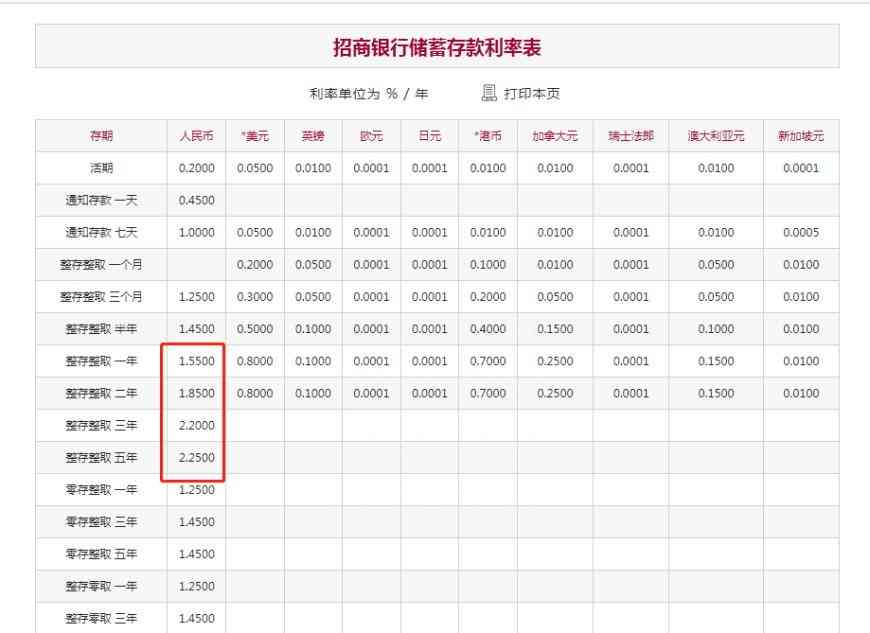Click 0.2000 in the 活期 人民币 cell
The width and height of the screenshot is (870, 633).
(x=196, y=168)
